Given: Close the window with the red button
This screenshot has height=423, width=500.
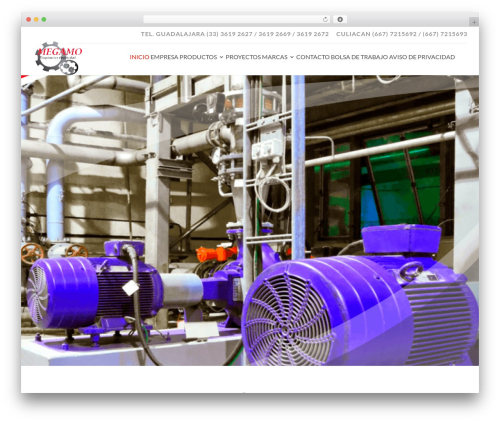Looking at the screenshot, I should (x=29, y=19).
